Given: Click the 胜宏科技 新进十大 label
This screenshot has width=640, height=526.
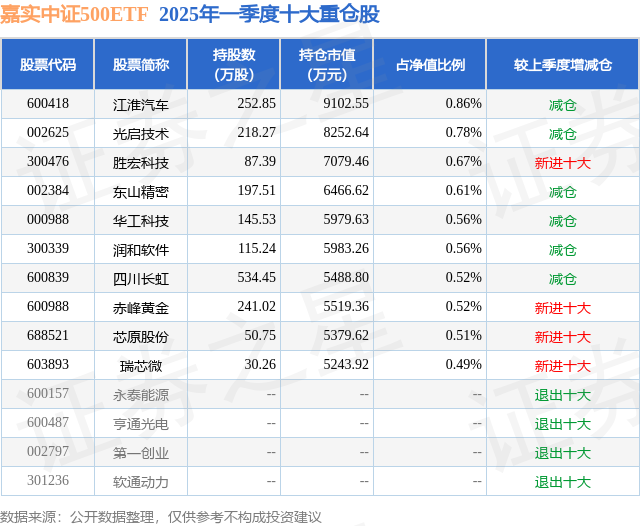Looking at the screenshot, I should point(563,163).
